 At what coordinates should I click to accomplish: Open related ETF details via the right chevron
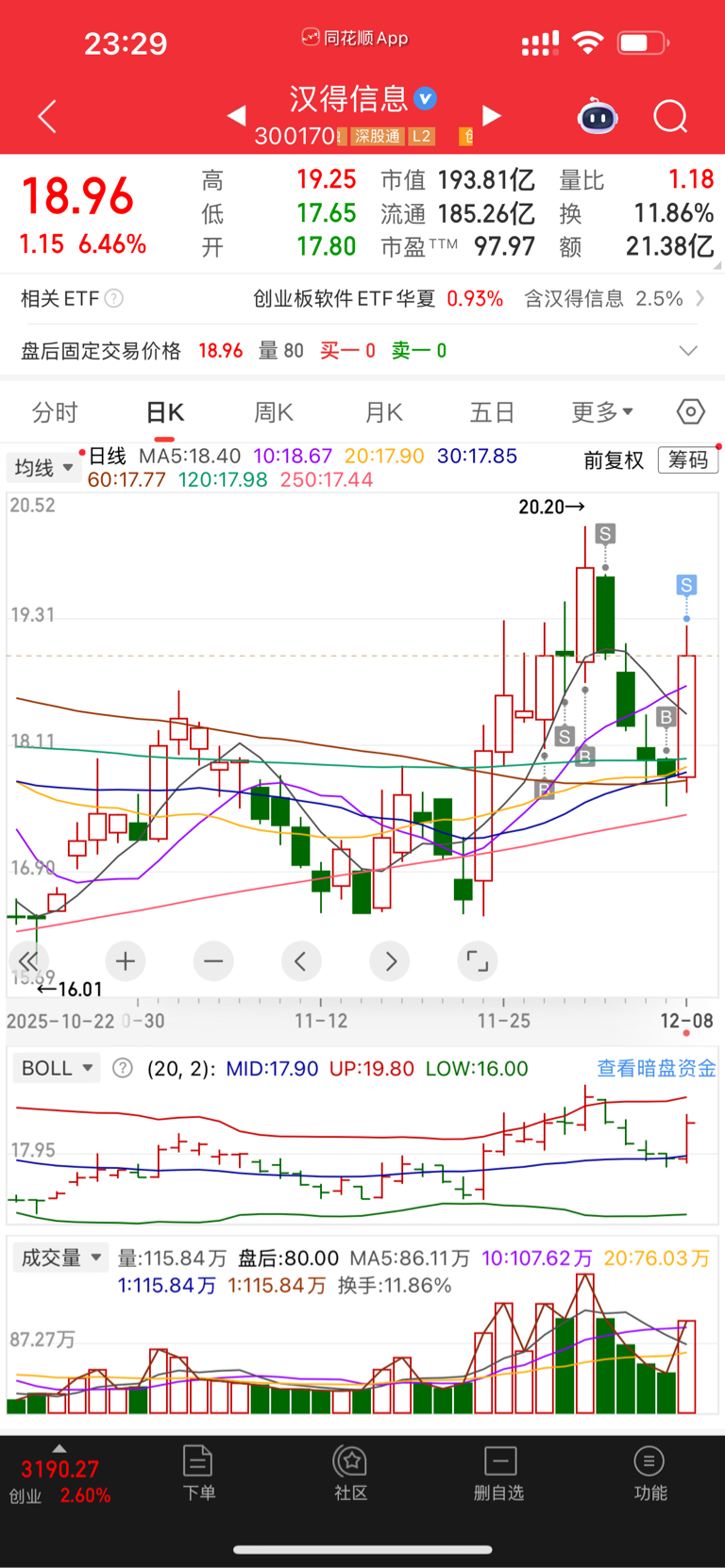click(700, 298)
